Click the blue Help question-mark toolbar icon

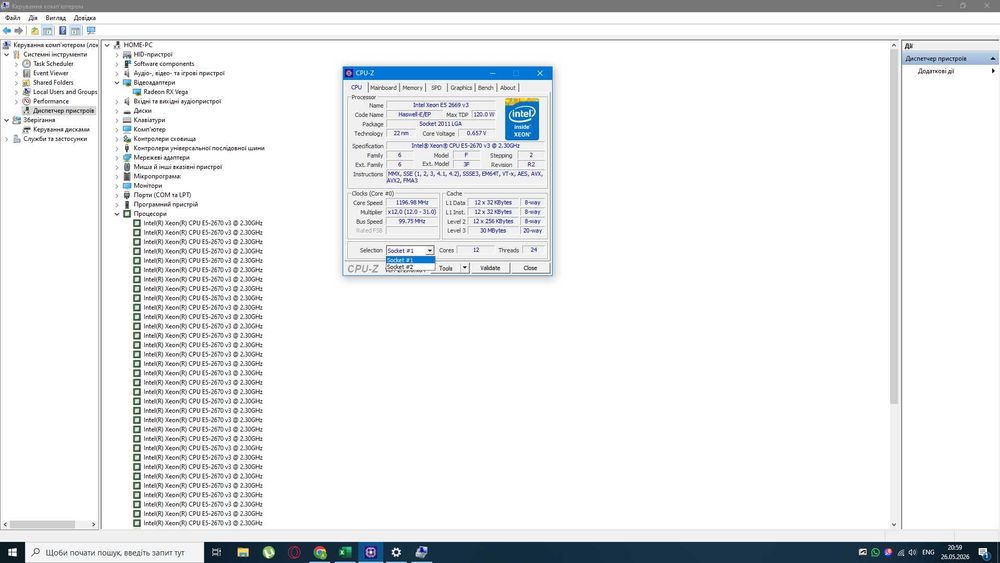click(x=62, y=31)
